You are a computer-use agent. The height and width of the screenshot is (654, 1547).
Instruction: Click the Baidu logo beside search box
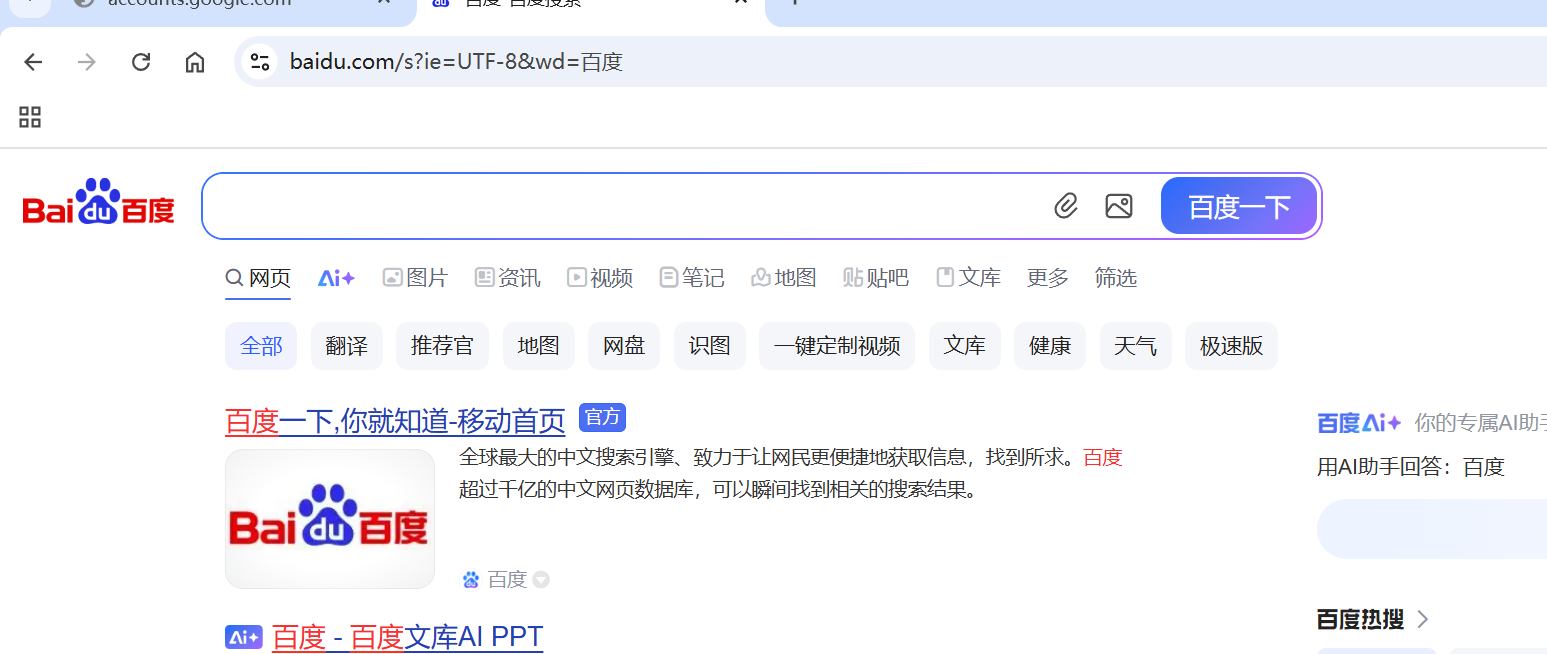click(98, 203)
